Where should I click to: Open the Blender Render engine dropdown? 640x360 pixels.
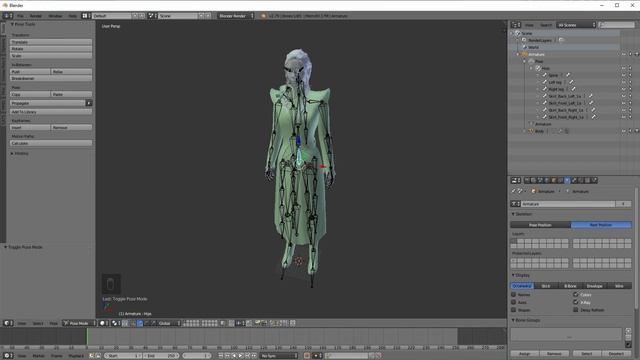(236, 16)
